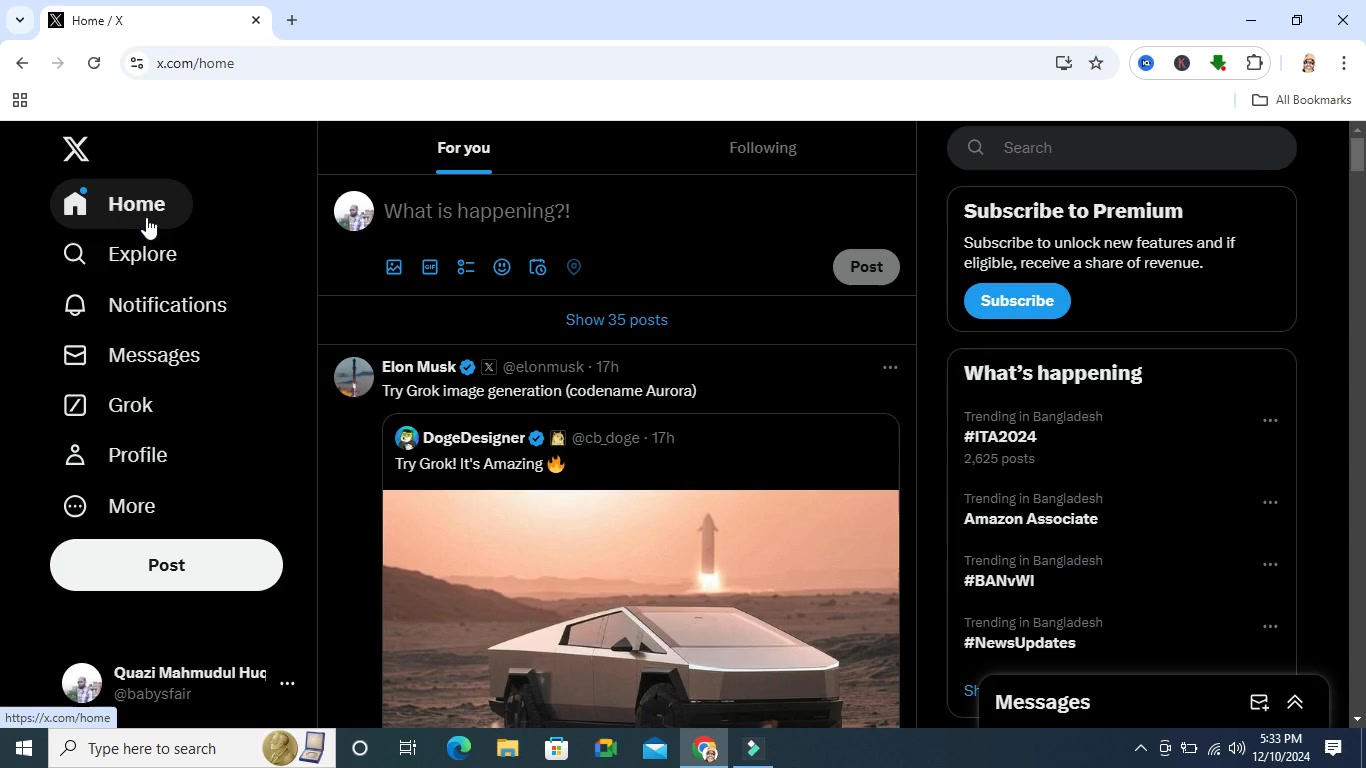Open Grok from the sidebar
Viewport: 1366px width, 768px height.
(x=109, y=405)
